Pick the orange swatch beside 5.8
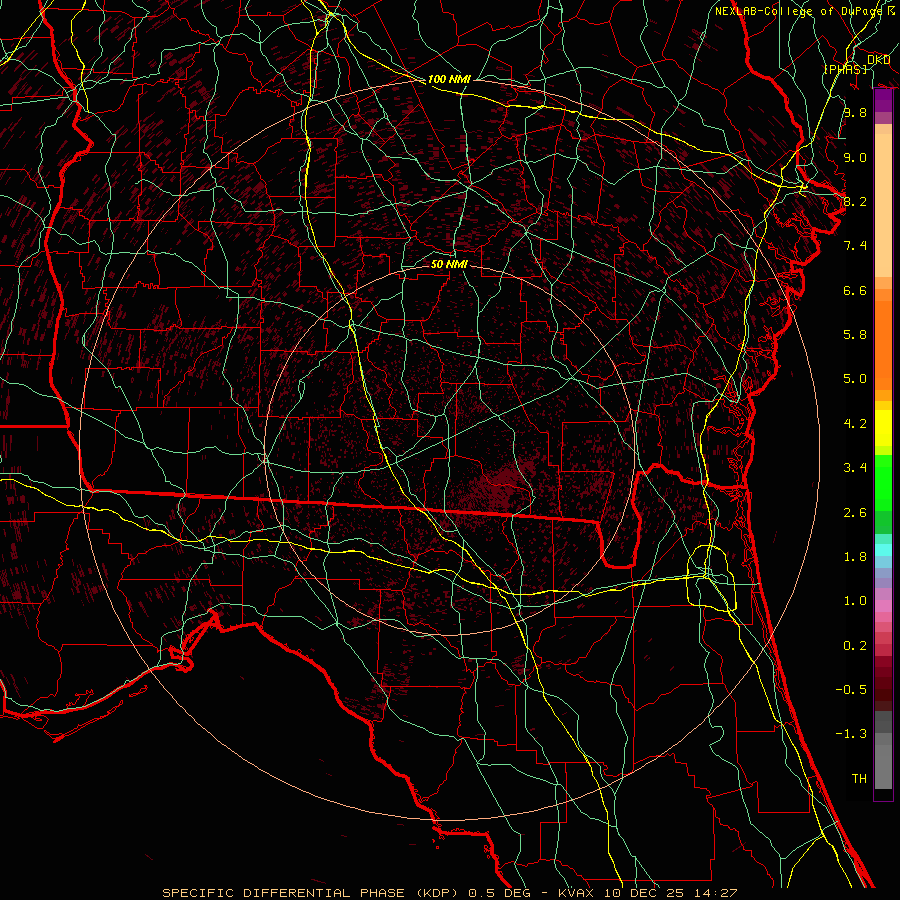 point(883,335)
